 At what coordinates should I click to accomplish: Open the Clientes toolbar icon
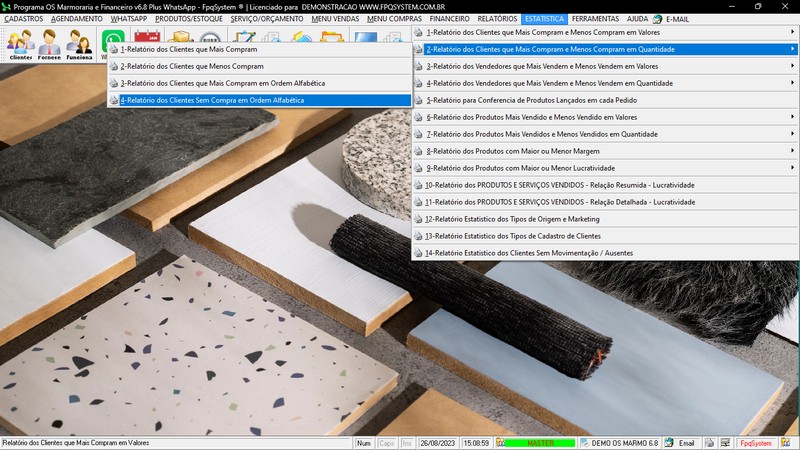20,45
